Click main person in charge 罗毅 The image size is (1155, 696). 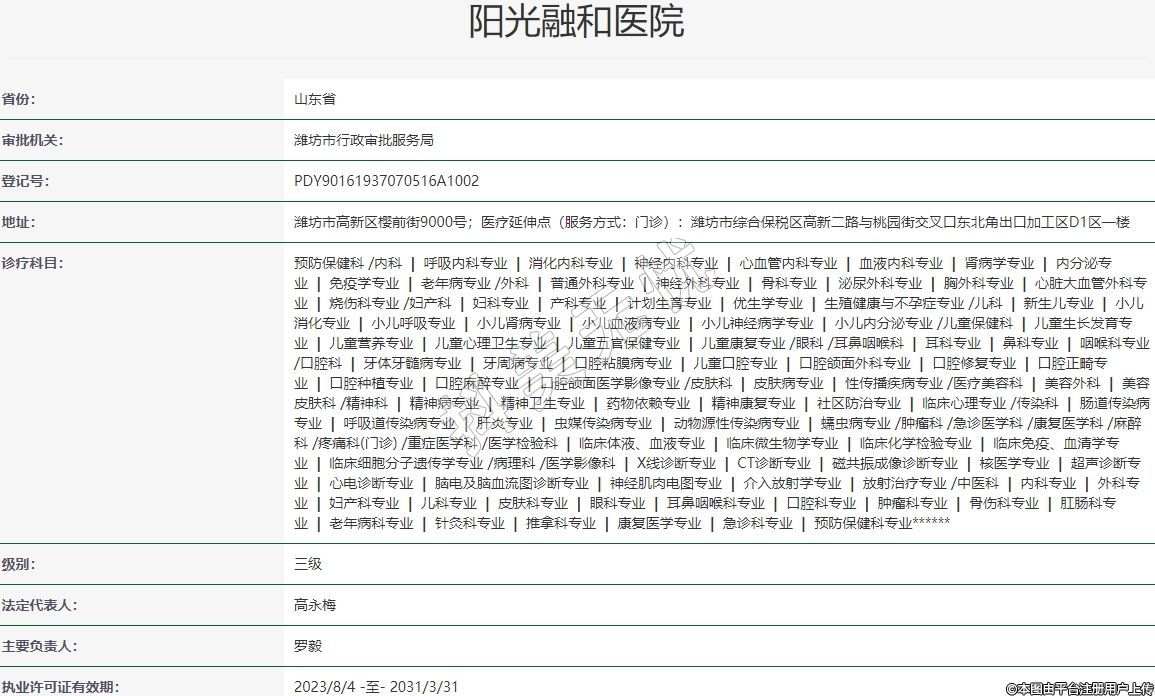[307, 647]
